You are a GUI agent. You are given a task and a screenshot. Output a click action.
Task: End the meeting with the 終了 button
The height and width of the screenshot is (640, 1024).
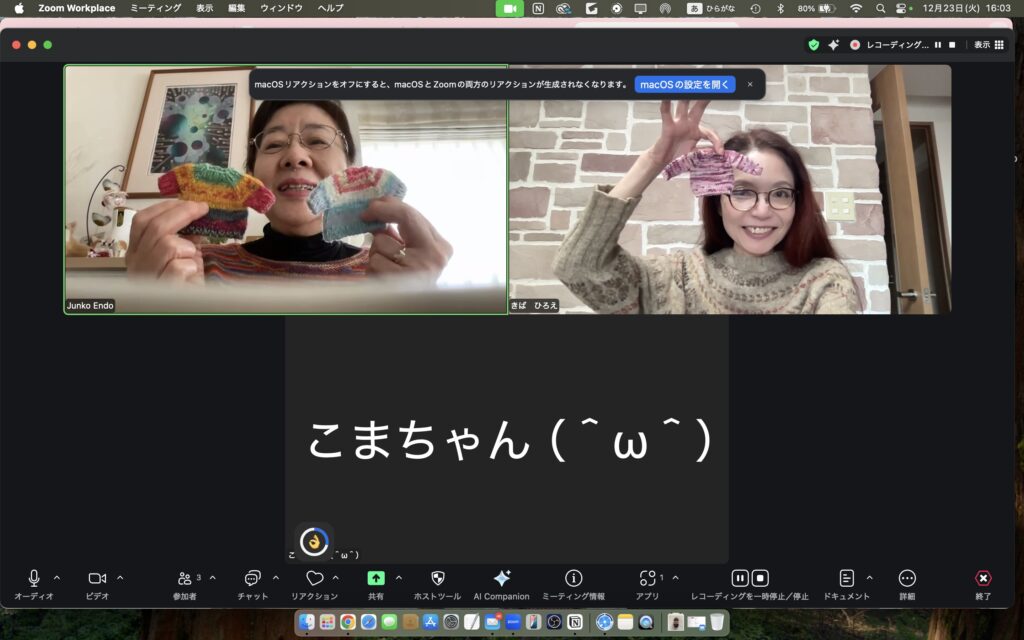point(983,578)
